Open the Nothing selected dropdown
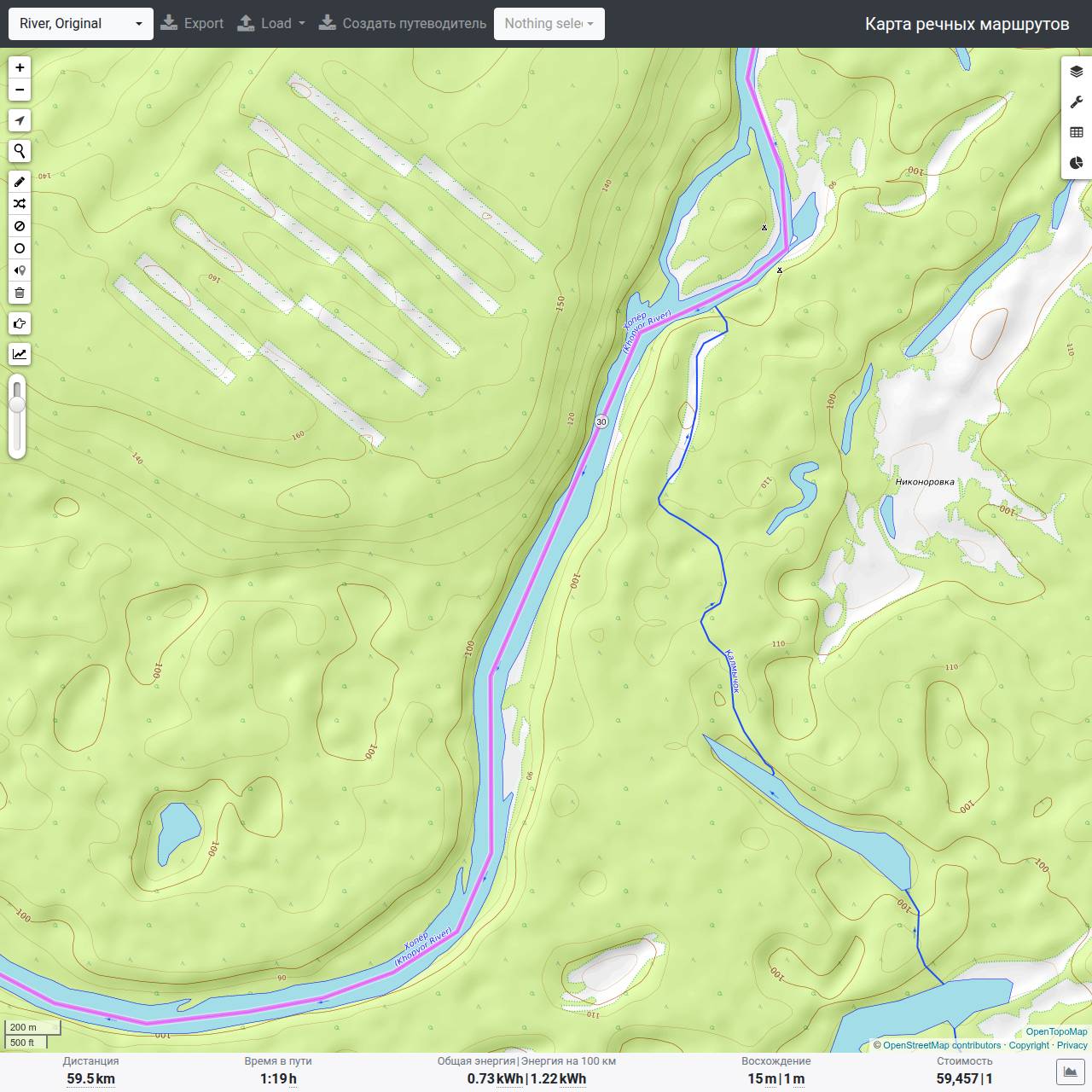This screenshot has height=1092, width=1092. point(549,24)
